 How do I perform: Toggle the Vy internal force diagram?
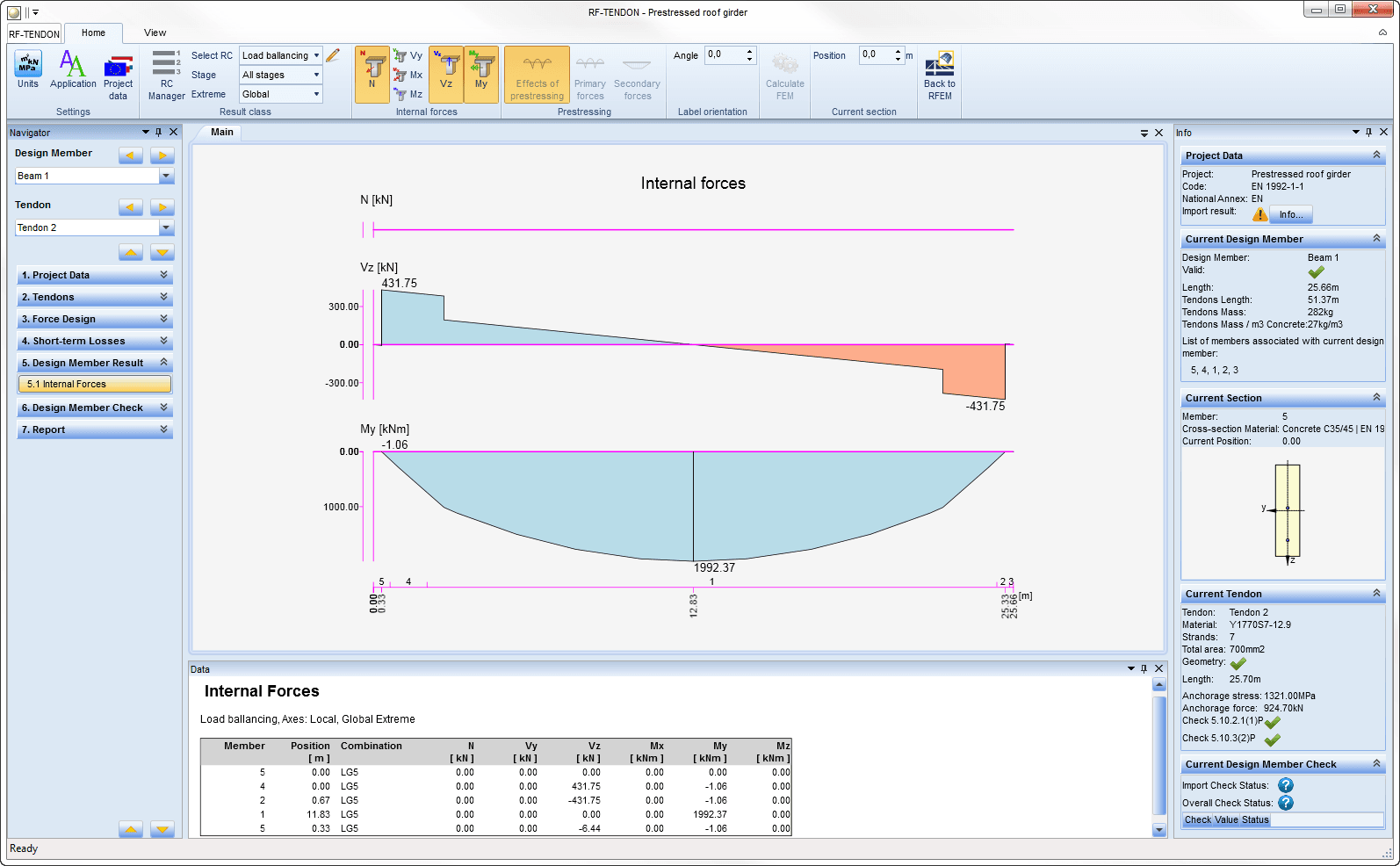[x=408, y=55]
